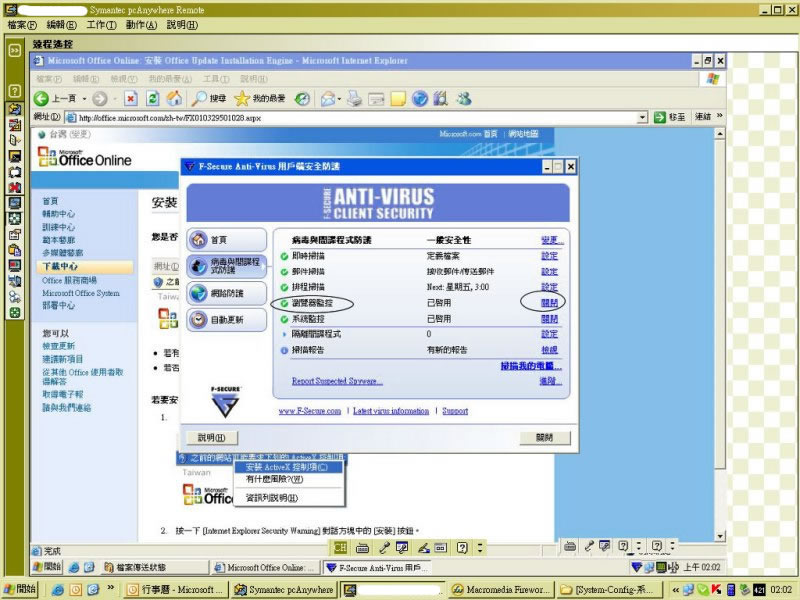This screenshot has width=800, height=600.
Task: Click 關閉 link for 瀏覽器監控
Action: [x=549, y=303]
